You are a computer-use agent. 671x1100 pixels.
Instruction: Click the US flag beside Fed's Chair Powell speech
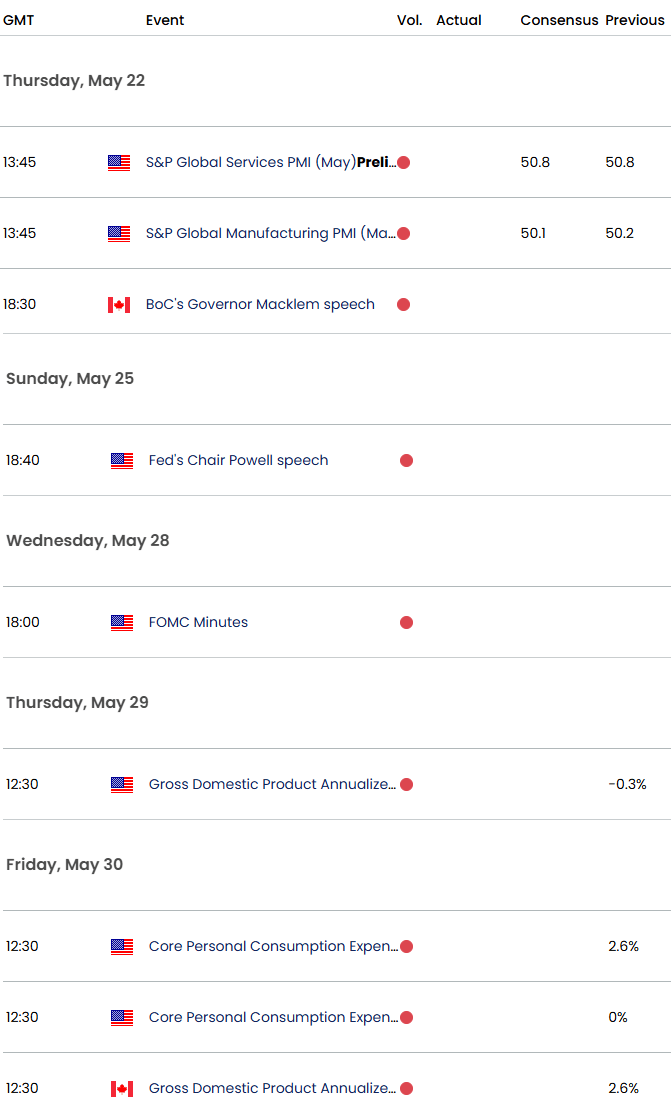[x=121, y=460]
